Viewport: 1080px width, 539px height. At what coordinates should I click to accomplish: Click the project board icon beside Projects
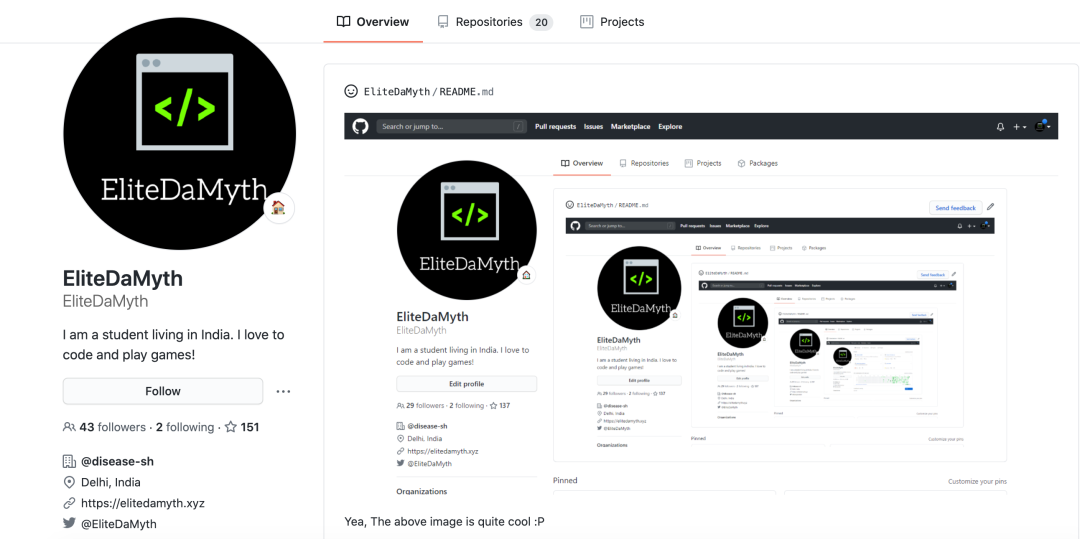tap(587, 22)
